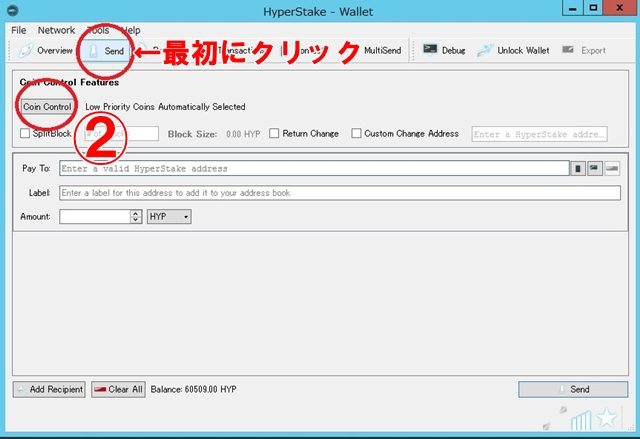The height and width of the screenshot is (439, 640).
Task: Remove this recipient icon button
Action: coord(612,169)
